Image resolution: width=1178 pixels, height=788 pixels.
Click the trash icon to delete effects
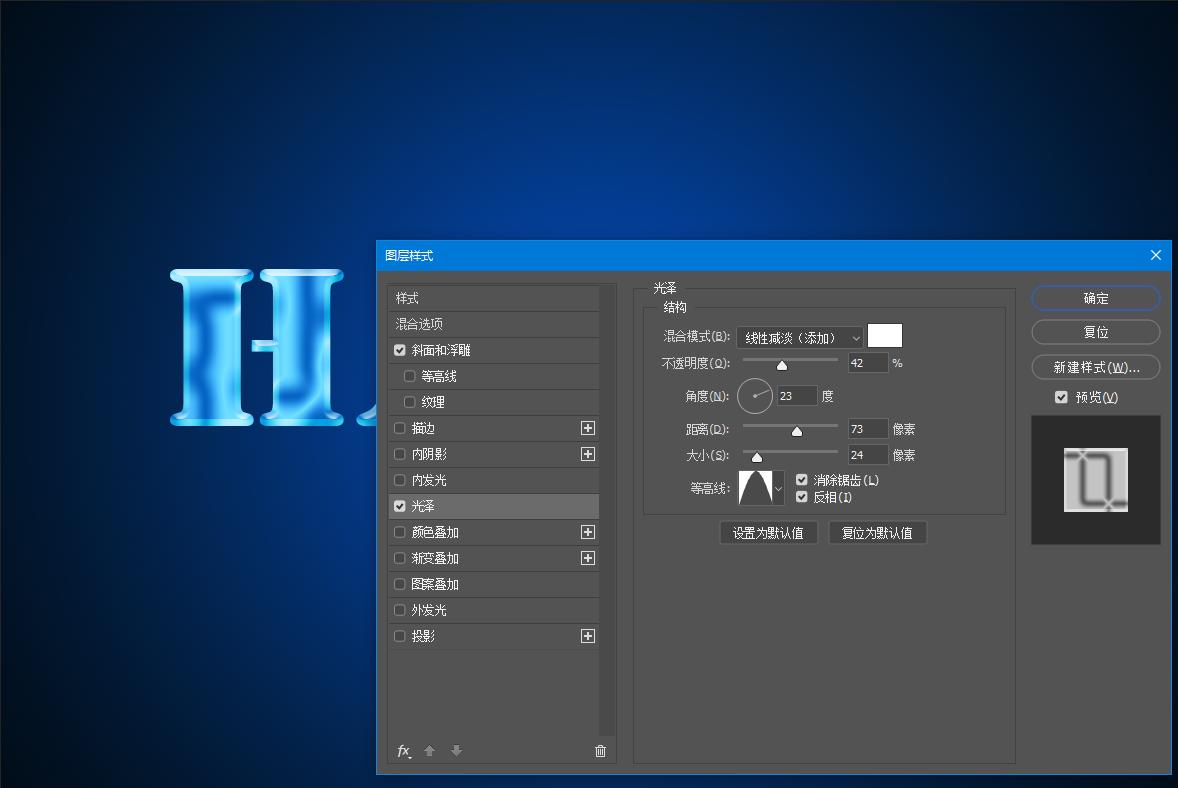pos(600,751)
